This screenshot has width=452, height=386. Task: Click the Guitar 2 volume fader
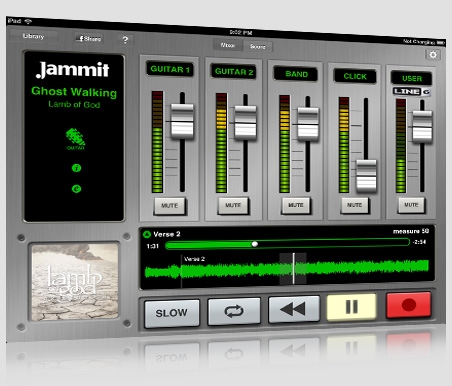click(245, 122)
